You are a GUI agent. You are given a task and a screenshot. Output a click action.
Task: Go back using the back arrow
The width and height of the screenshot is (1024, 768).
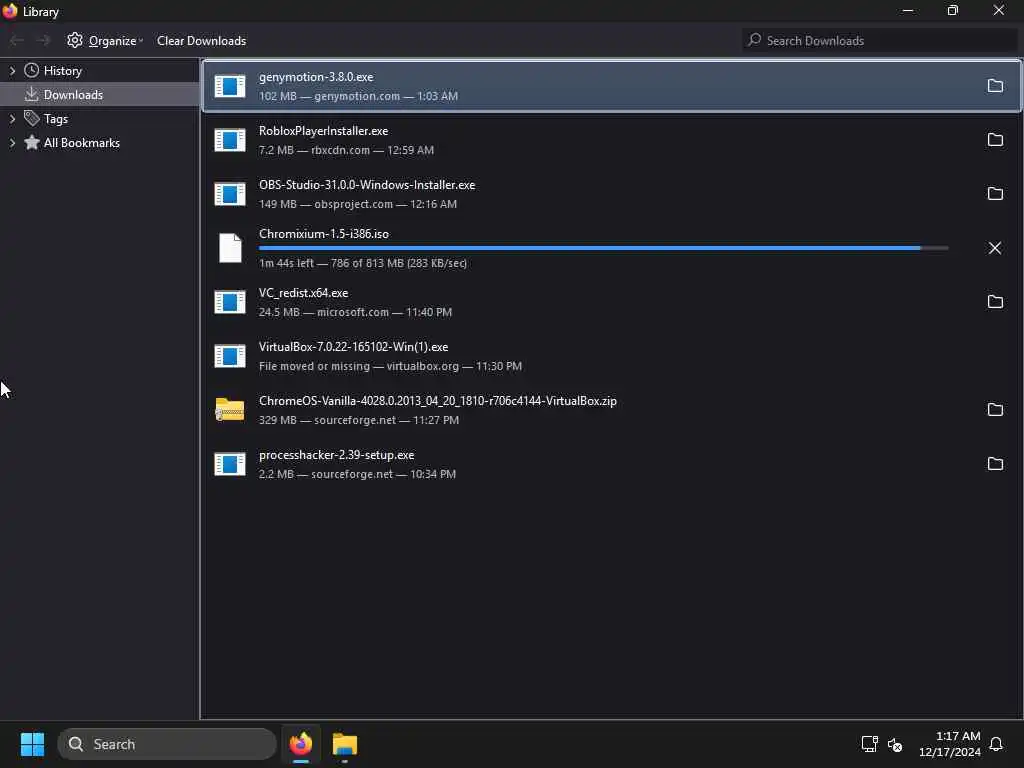coord(17,40)
